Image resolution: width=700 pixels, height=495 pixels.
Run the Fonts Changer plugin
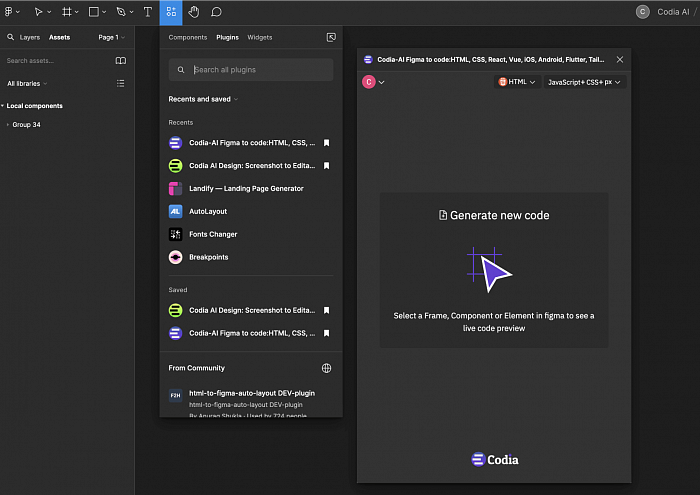203,234
